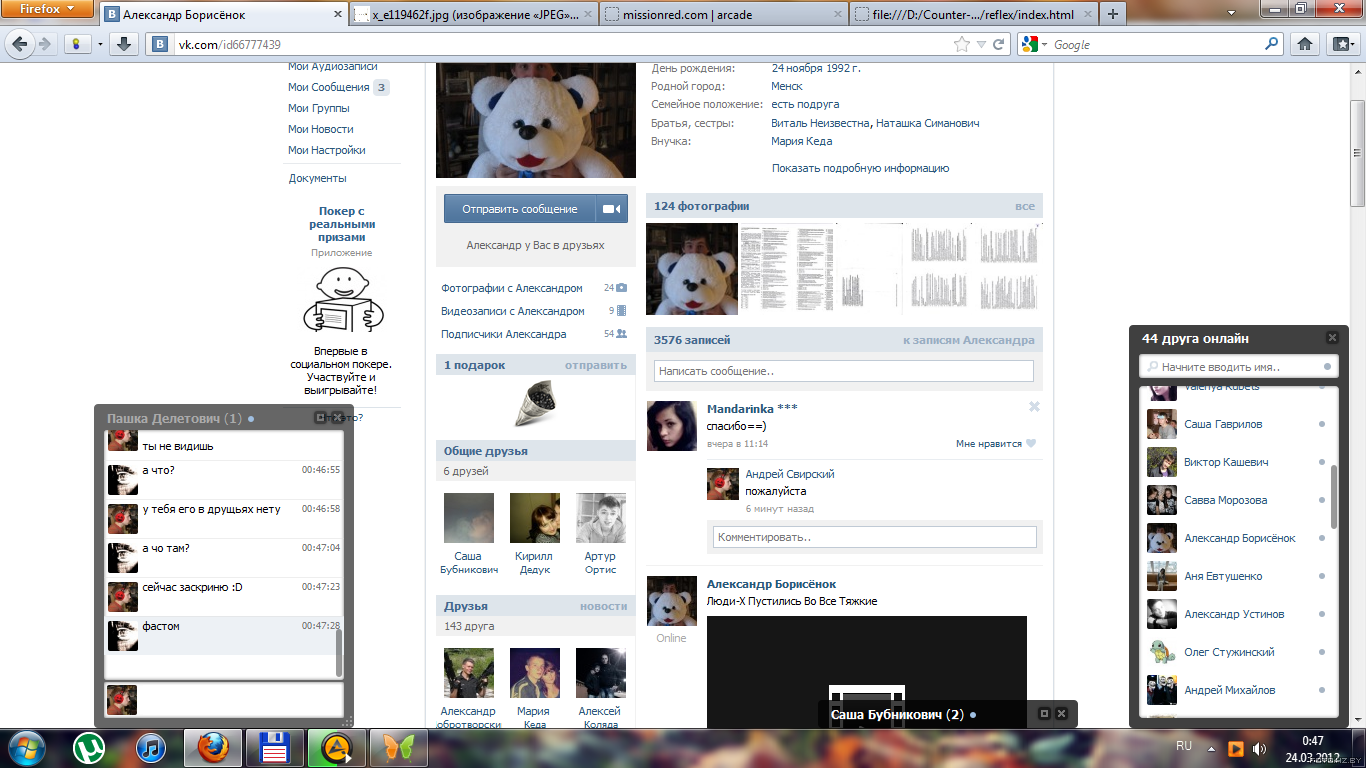
Task: Click the Мне нравится heart icon
Action: [x=1031, y=443]
